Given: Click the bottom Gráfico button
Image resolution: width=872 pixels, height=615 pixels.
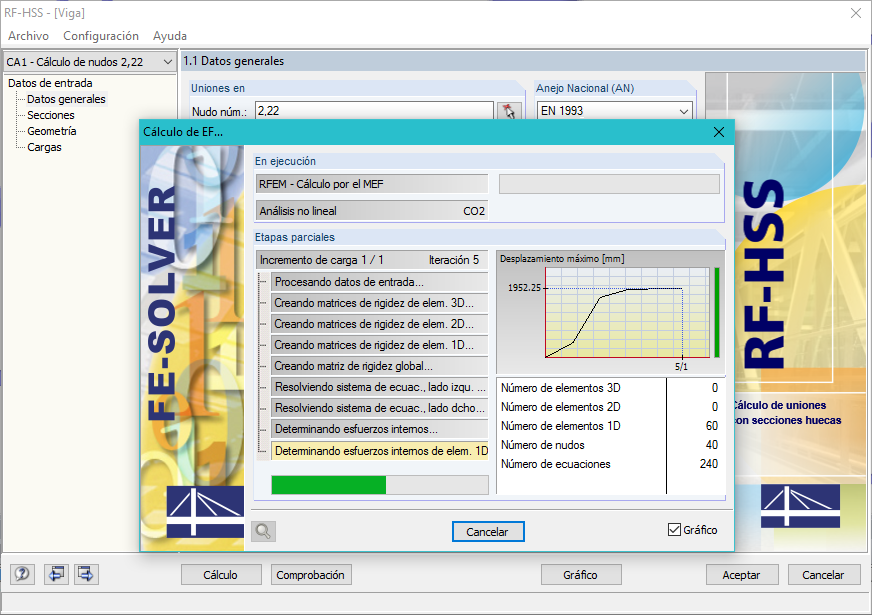Looking at the screenshot, I should [x=581, y=575].
